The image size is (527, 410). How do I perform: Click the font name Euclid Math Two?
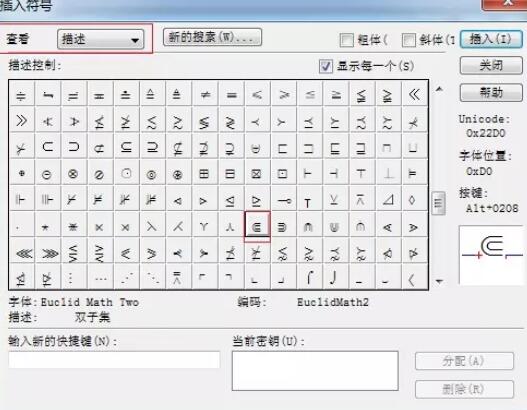90,302
